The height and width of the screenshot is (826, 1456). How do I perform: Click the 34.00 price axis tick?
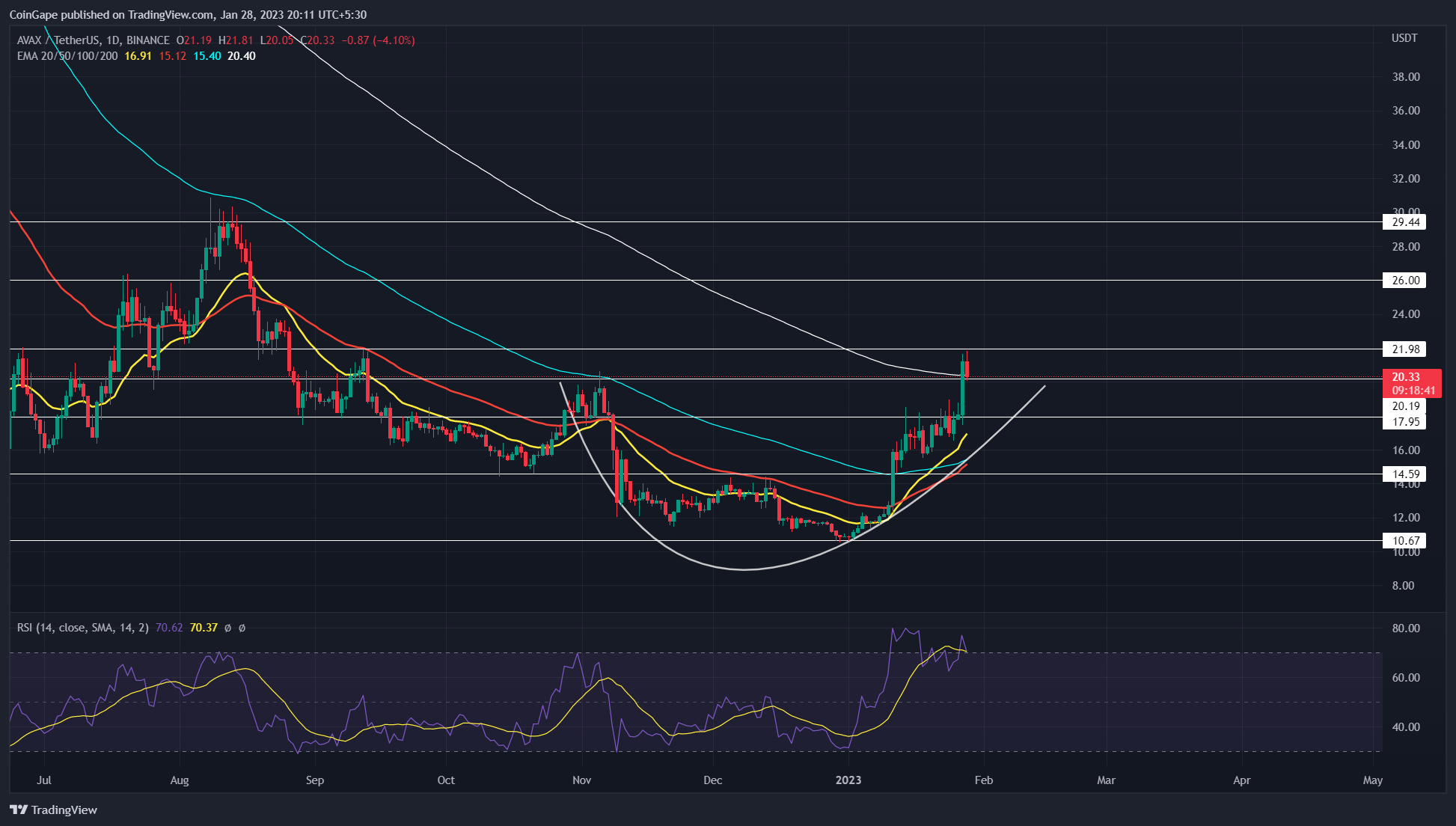[x=1406, y=144]
